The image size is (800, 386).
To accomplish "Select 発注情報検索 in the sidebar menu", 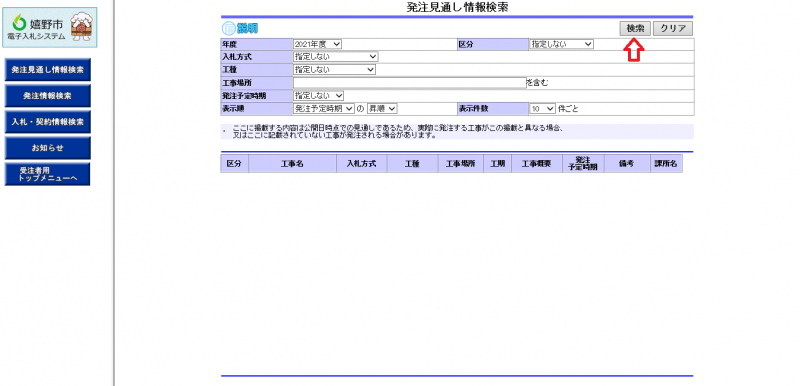I will (x=47, y=96).
